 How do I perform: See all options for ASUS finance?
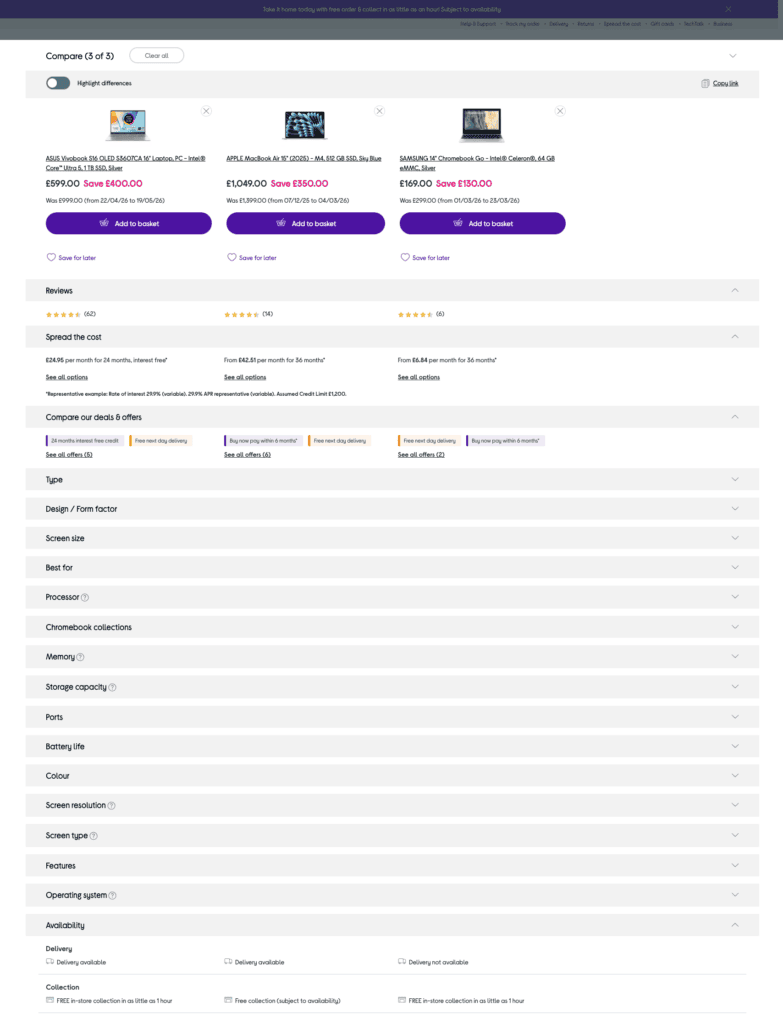coord(67,377)
